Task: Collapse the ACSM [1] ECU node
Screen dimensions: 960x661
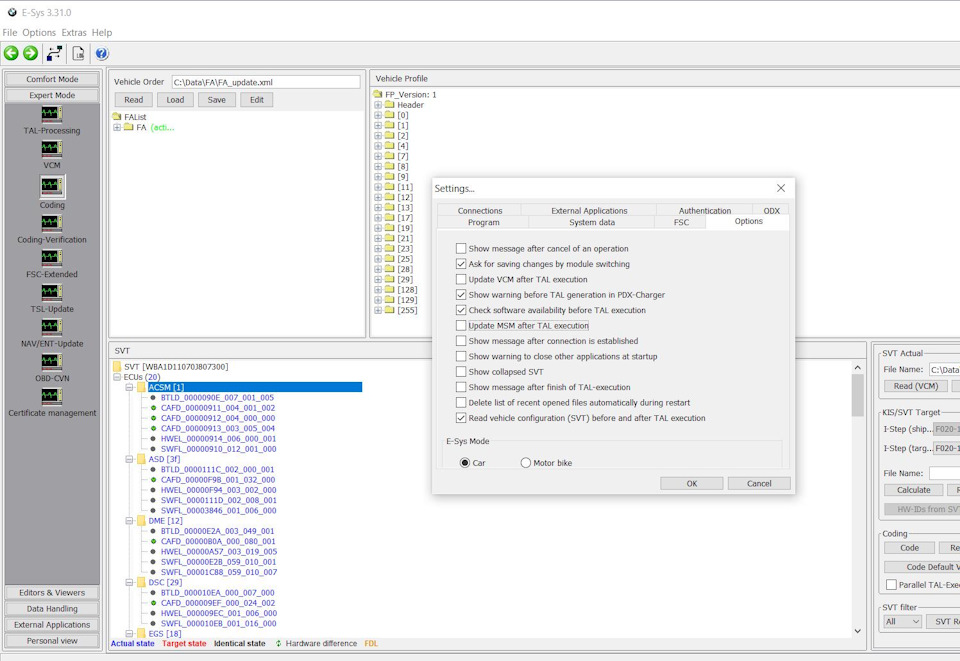Action: click(x=129, y=387)
